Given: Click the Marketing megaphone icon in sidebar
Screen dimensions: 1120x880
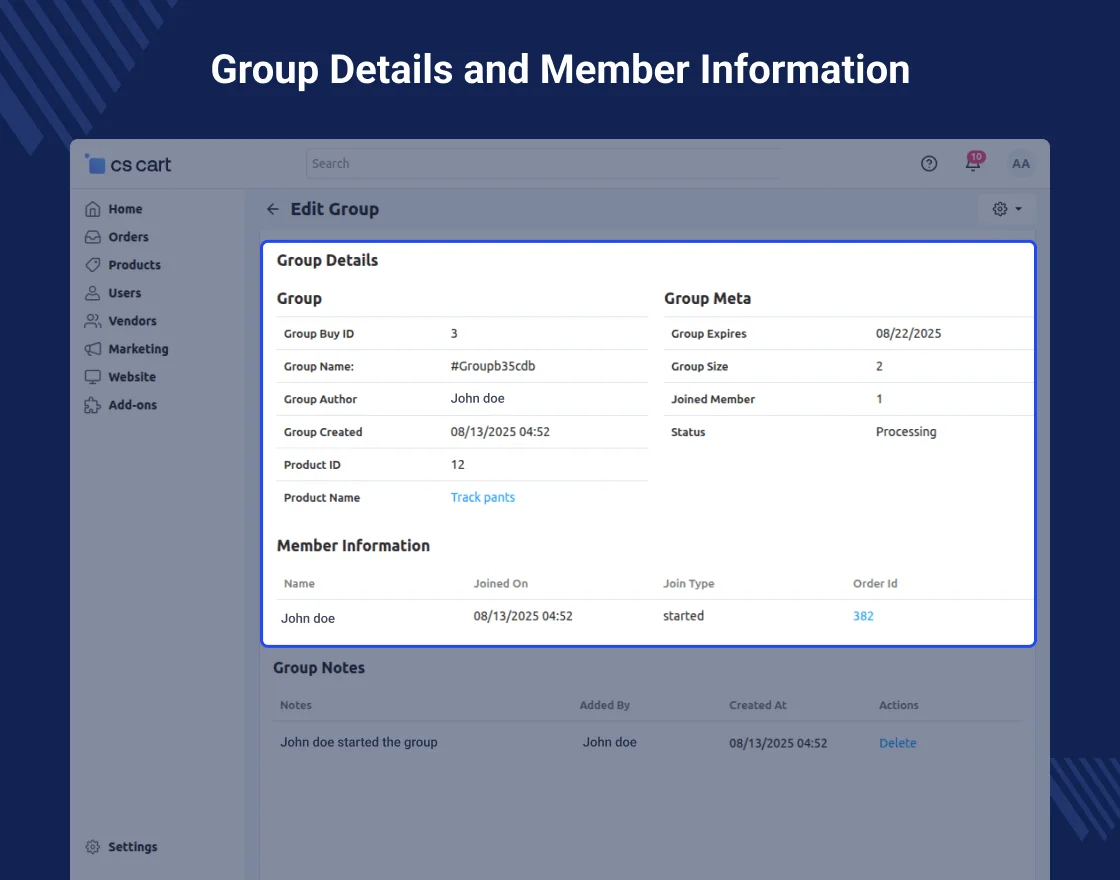Looking at the screenshot, I should pos(93,349).
